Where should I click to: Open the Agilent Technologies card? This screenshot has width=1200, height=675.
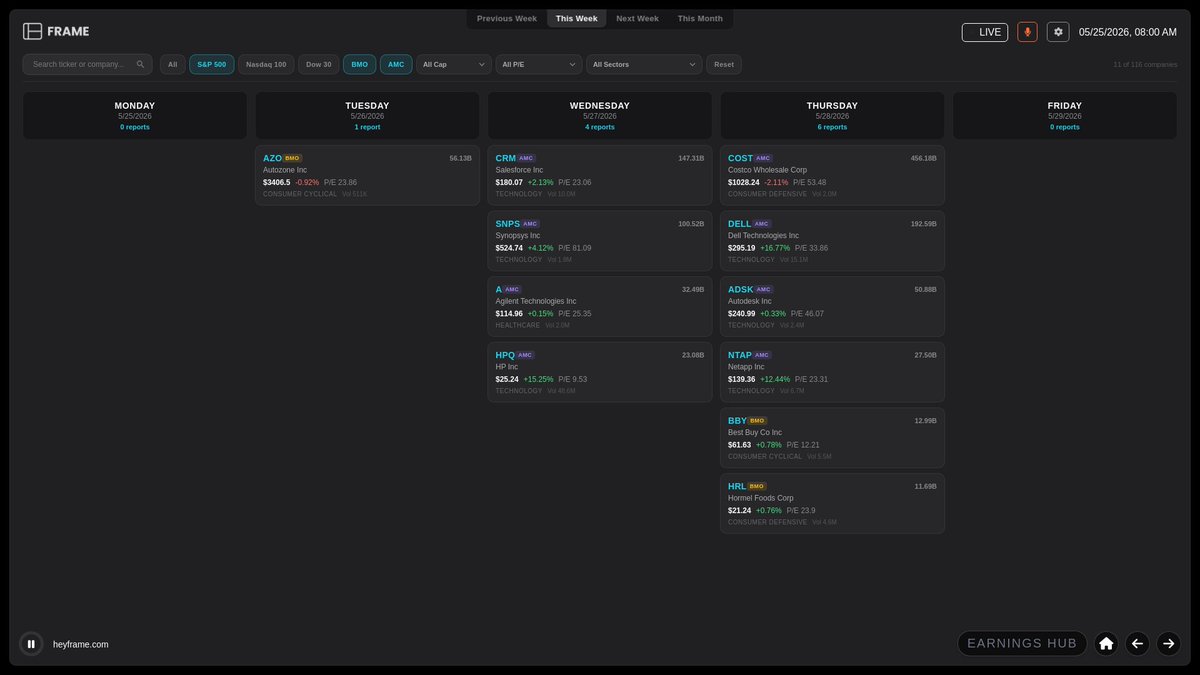pos(600,306)
